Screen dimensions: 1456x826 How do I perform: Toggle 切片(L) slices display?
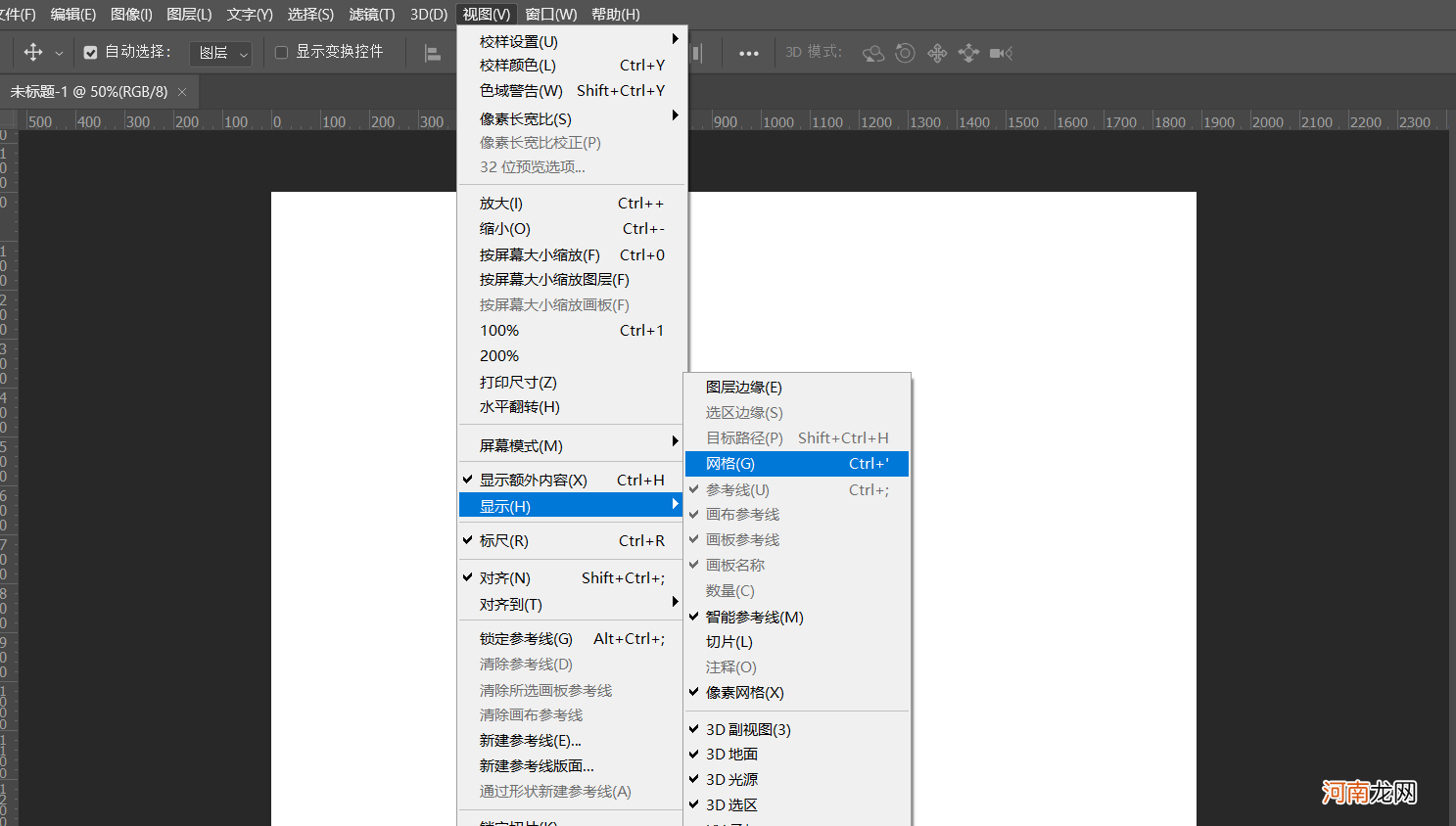coord(797,642)
